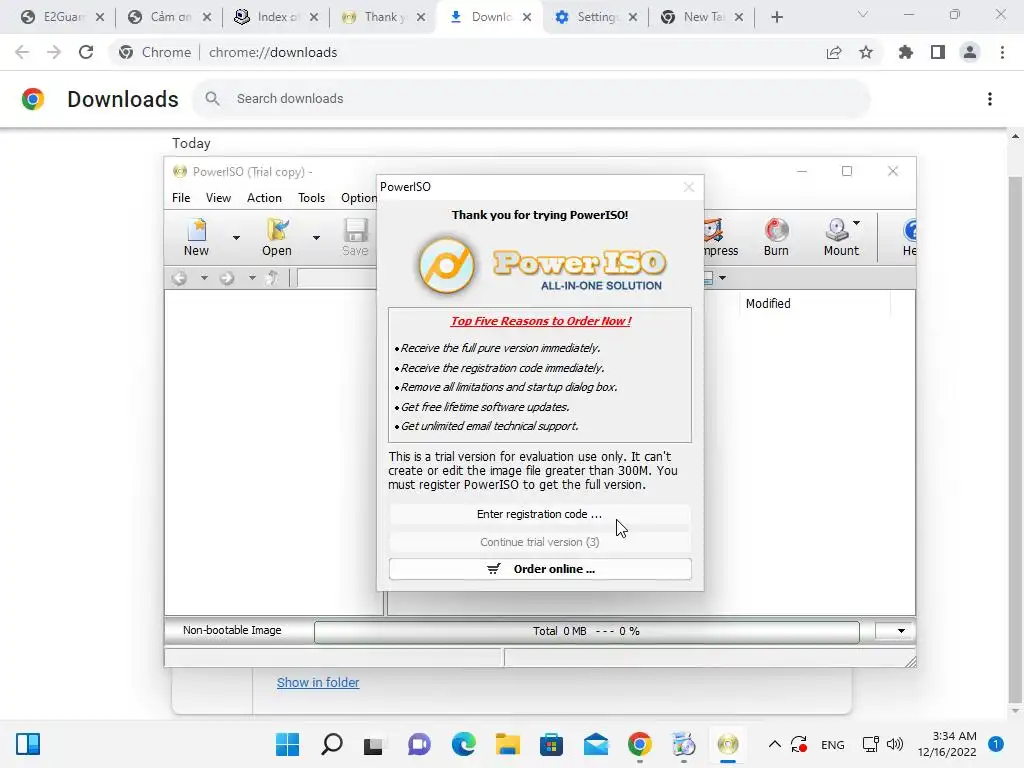
Task: Open the Tools menu in PowerISO
Action: pos(312,198)
